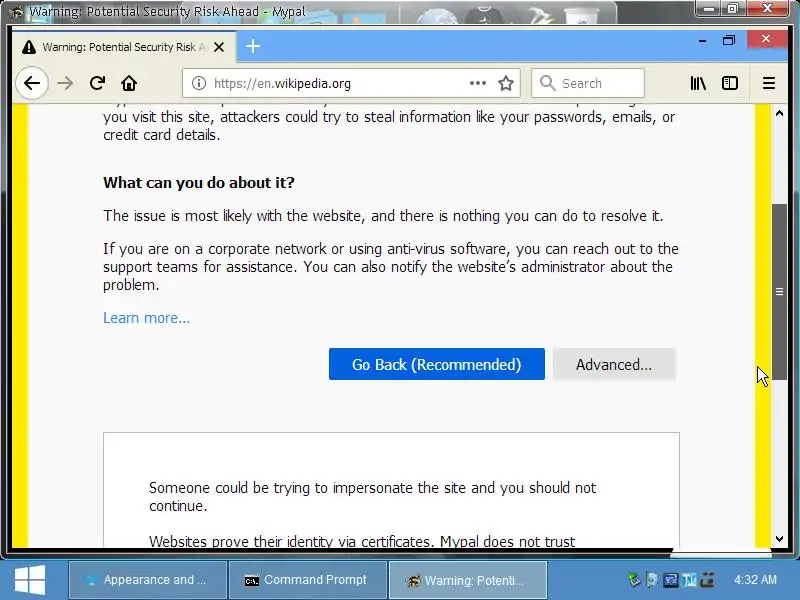
Task: Open a new tab
Action: tap(253, 46)
